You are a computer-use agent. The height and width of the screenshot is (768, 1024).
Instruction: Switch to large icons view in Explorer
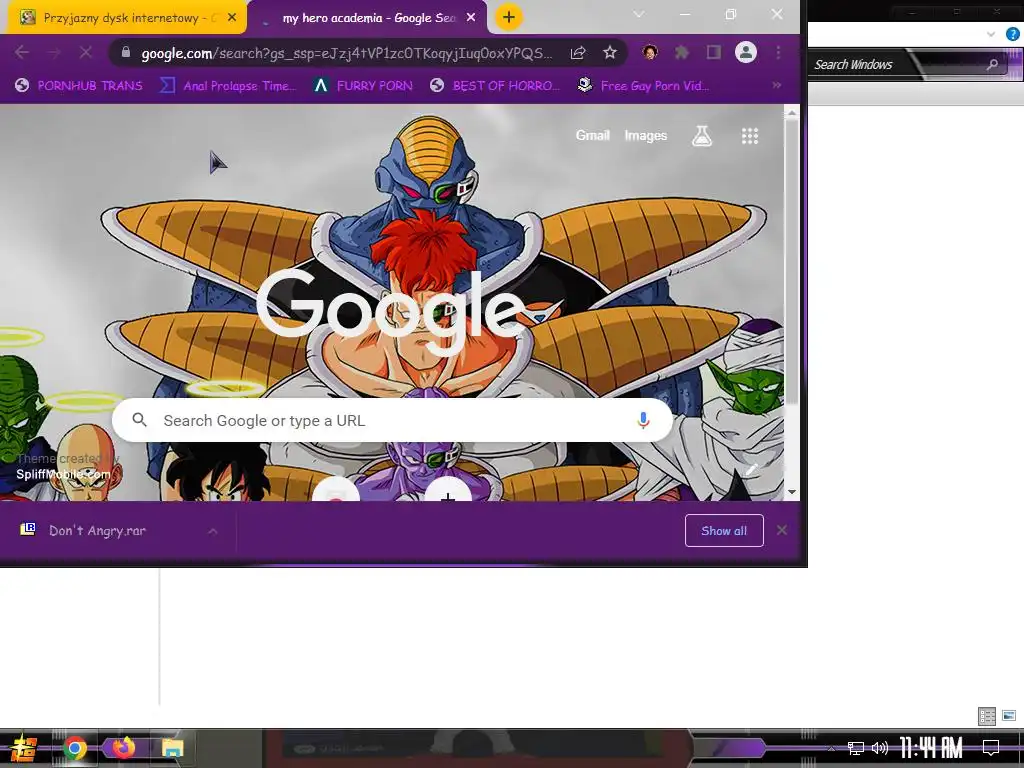tap(1009, 716)
